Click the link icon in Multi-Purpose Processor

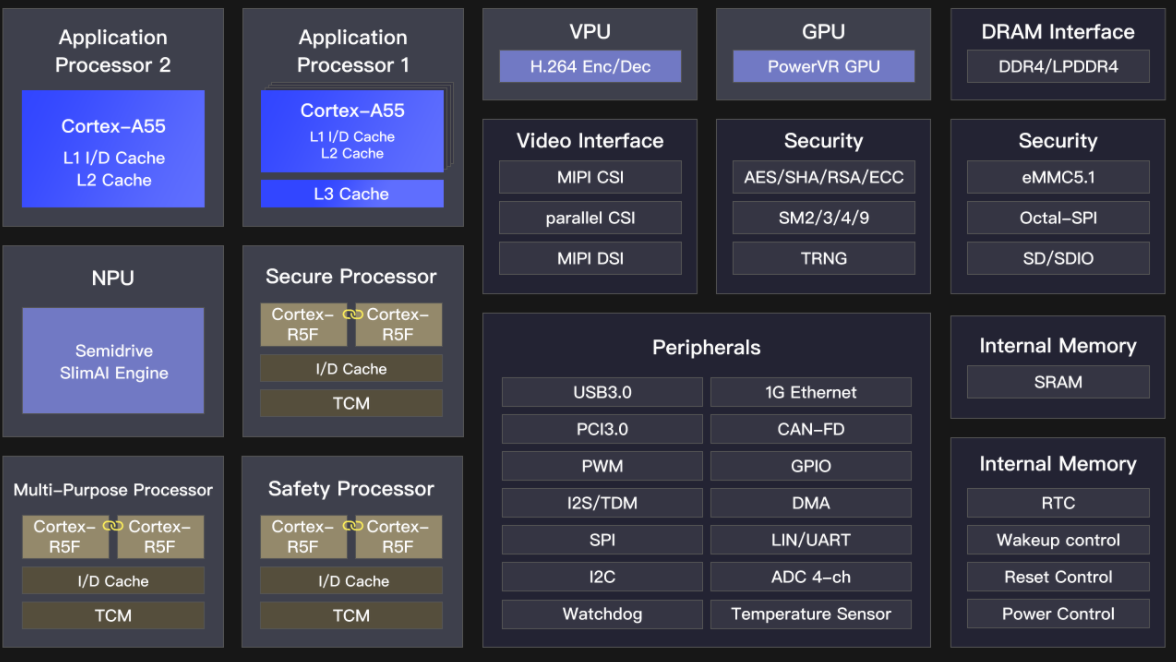point(113,526)
